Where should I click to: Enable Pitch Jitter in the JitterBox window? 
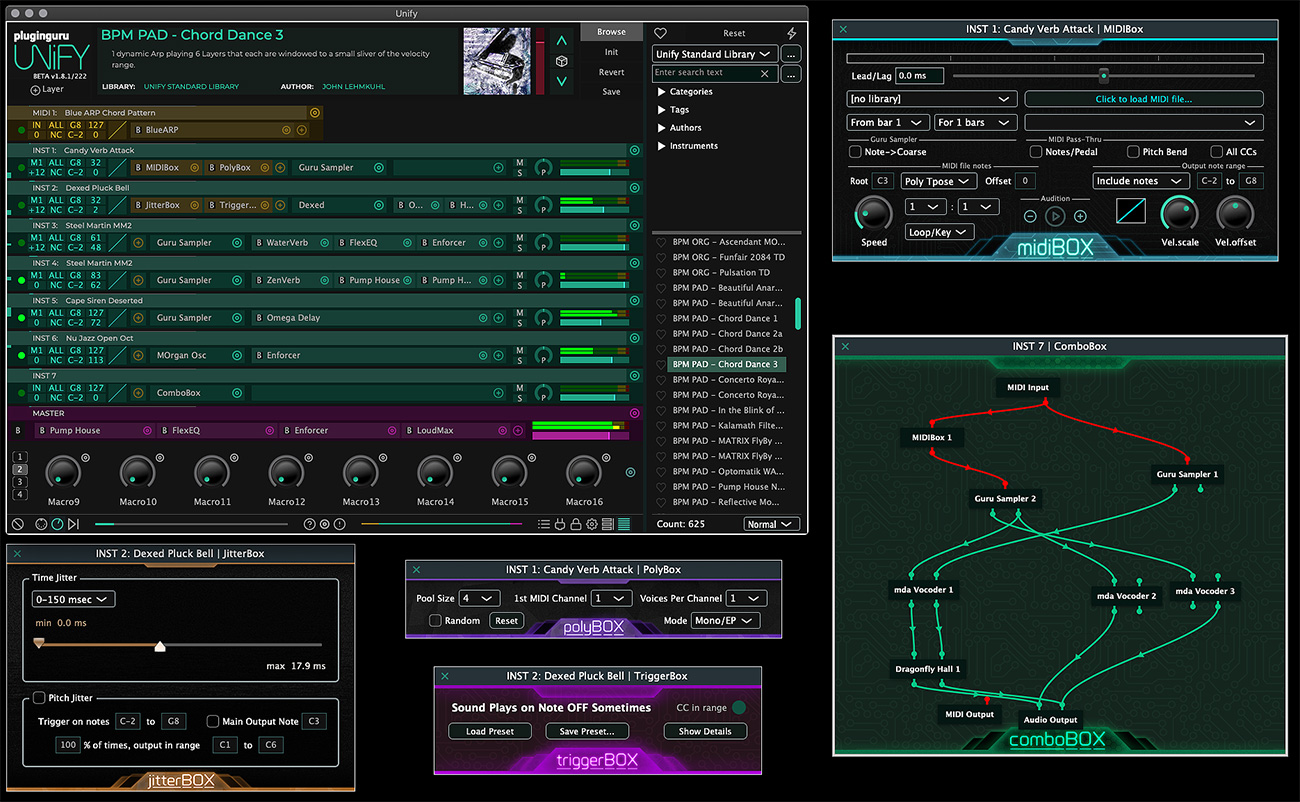pyautogui.click(x=41, y=697)
